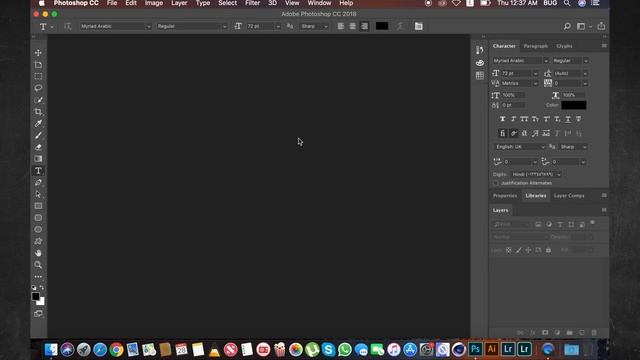640x360 pixels.
Task: Select the Pen tool
Action: [38, 182]
